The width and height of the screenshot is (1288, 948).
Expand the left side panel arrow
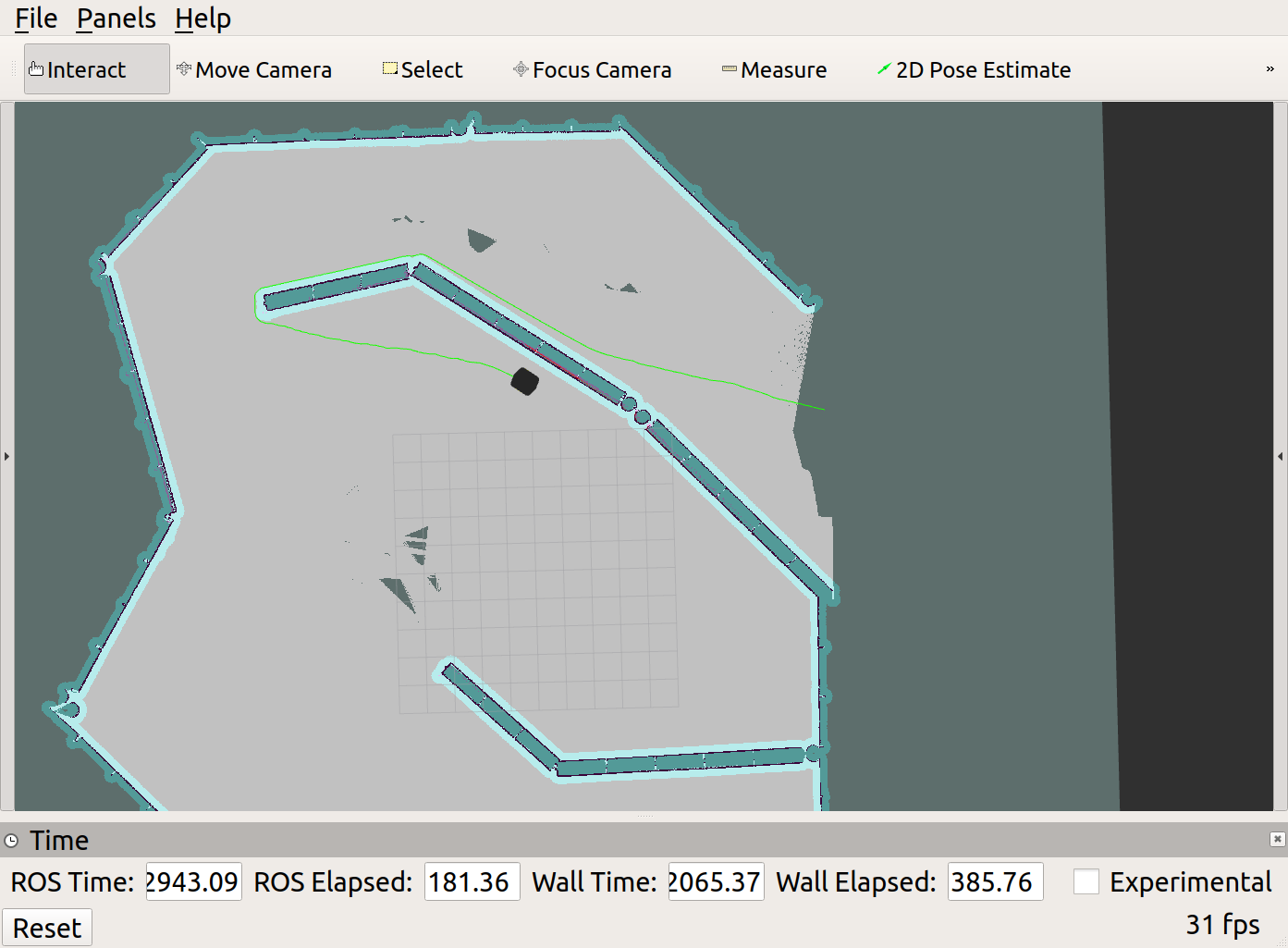tap(6, 456)
